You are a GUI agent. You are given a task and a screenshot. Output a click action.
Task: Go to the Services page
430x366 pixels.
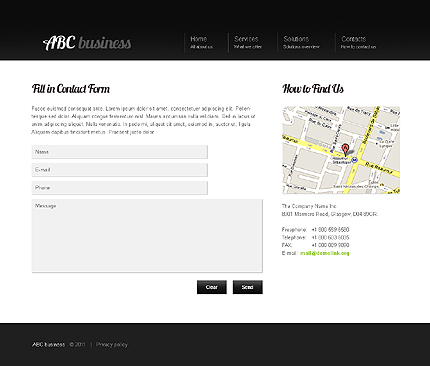coord(248,42)
